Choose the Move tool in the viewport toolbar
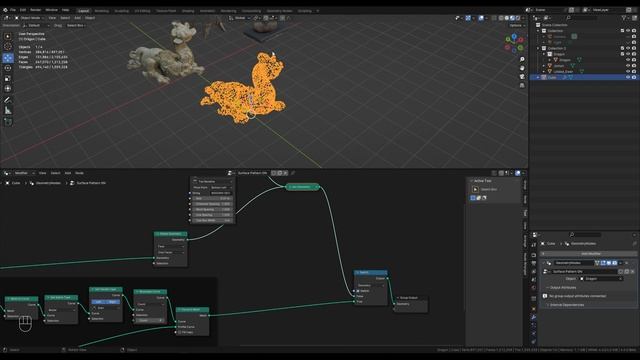The height and width of the screenshot is (360, 640). (x=8, y=58)
